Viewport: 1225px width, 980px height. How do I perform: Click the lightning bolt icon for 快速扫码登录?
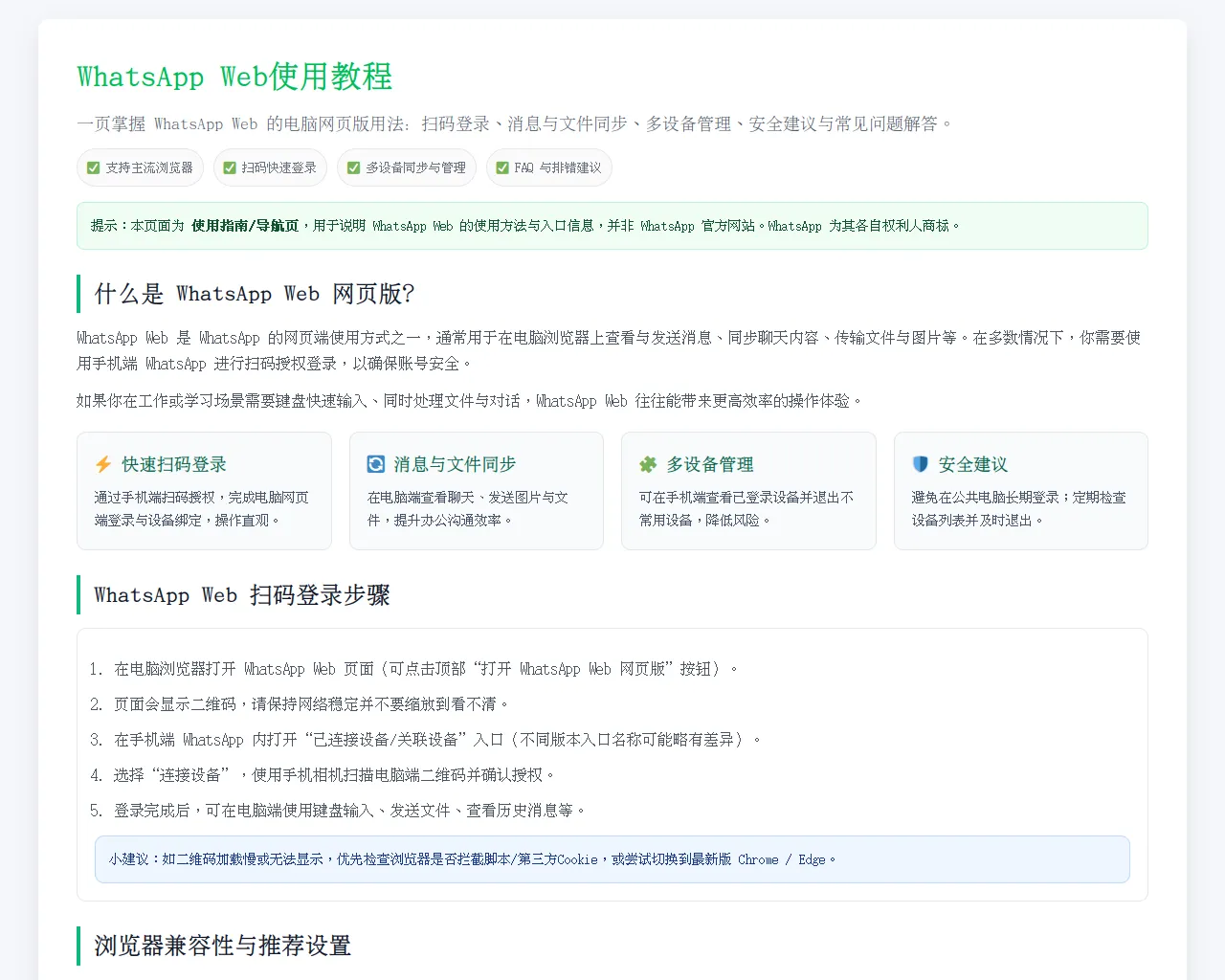103,464
